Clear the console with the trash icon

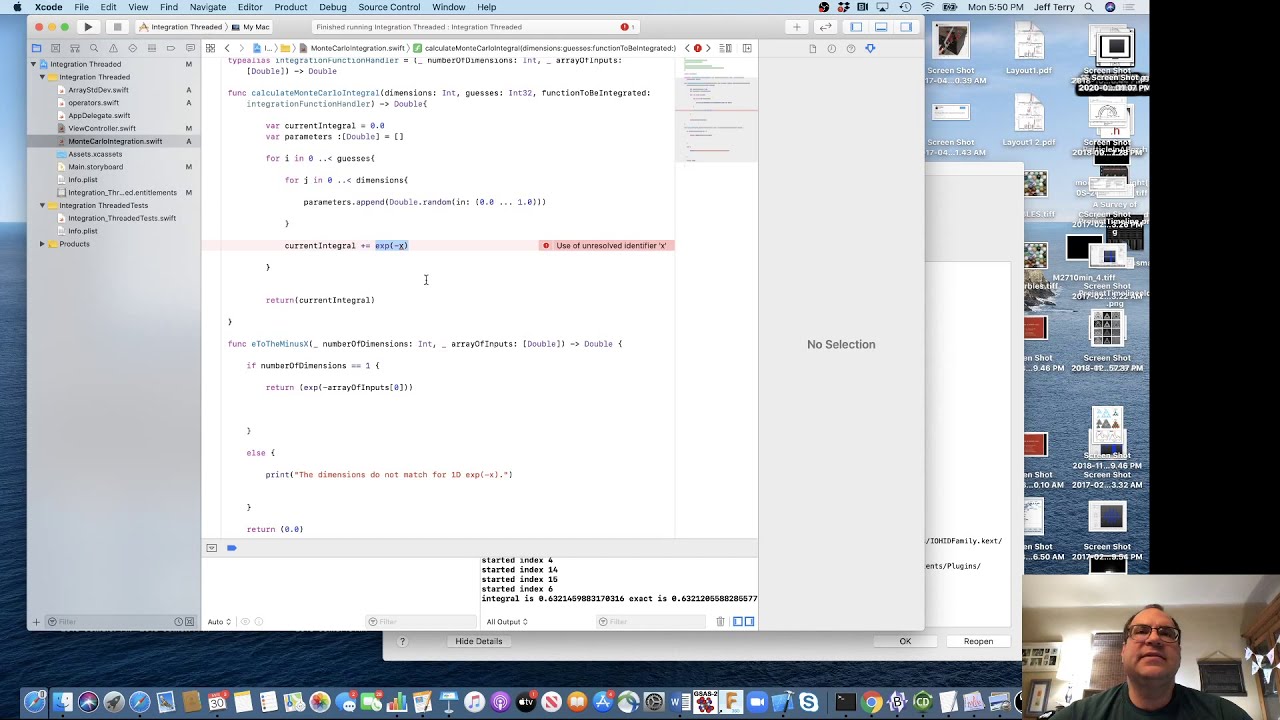(720, 622)
